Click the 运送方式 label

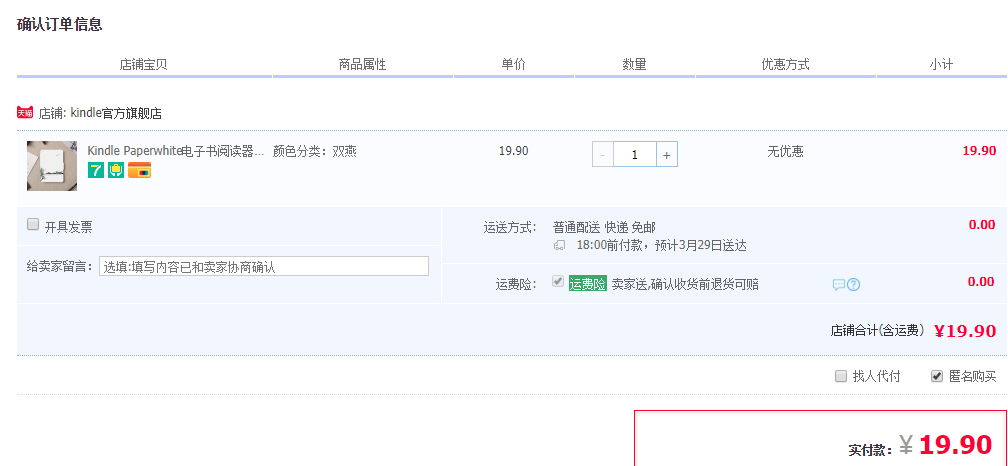(x=509, y=227)
